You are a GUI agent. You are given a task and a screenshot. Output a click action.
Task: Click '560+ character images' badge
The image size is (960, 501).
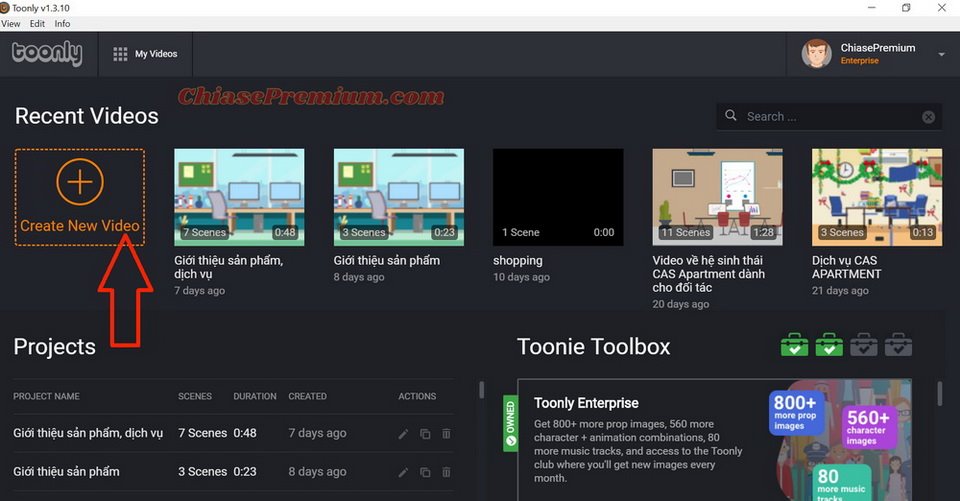coord(868,427)
